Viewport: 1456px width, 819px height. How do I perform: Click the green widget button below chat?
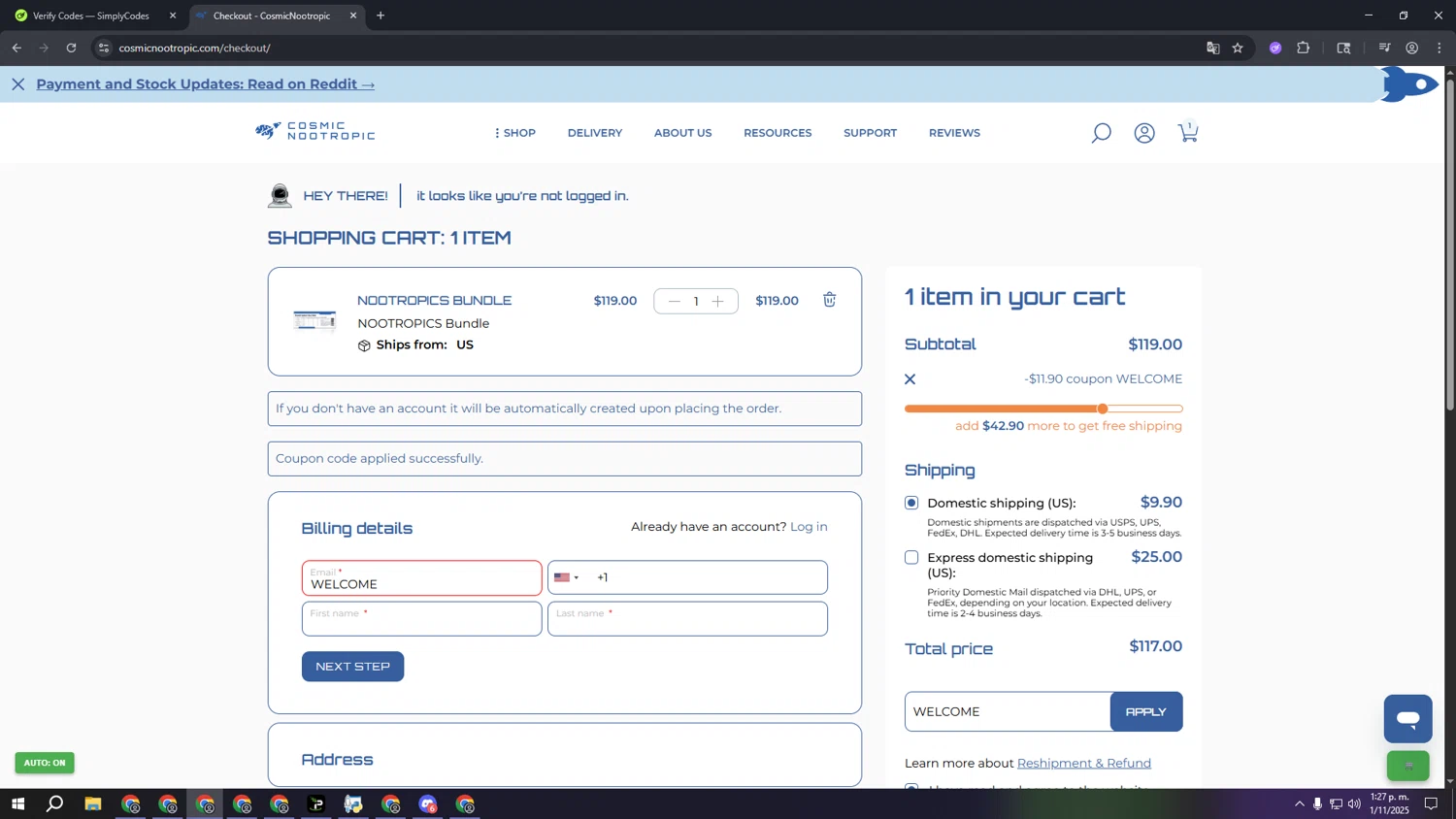pyautogui.click(x=1407, y=767)
